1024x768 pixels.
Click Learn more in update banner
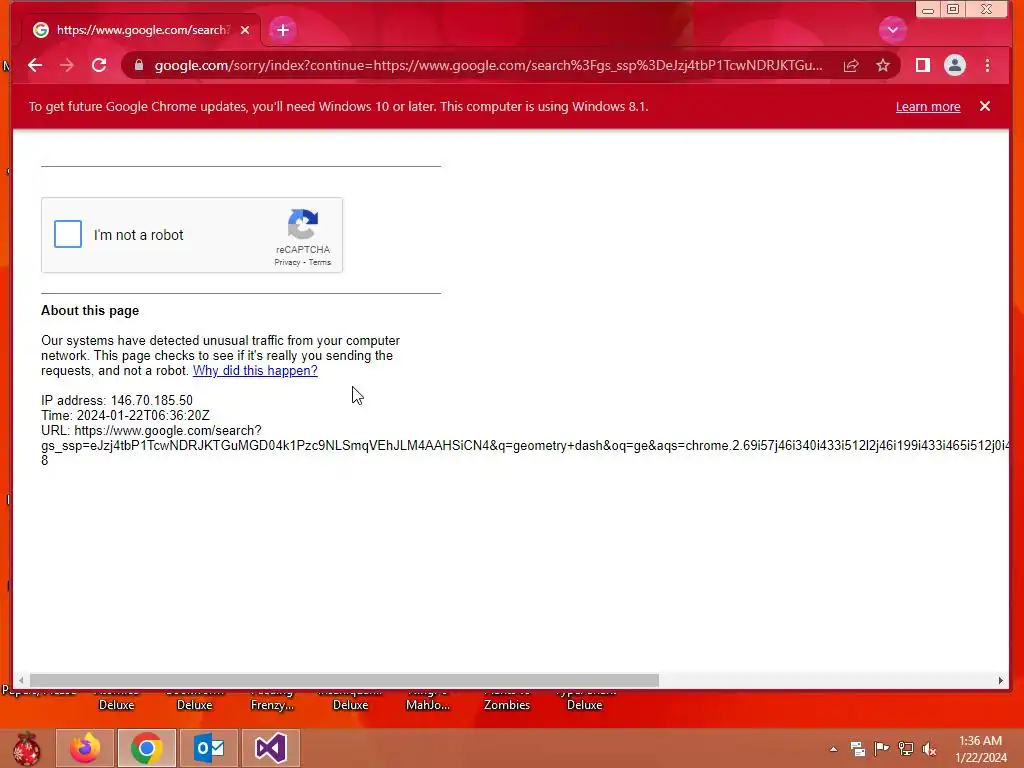[x=928, y=106]
